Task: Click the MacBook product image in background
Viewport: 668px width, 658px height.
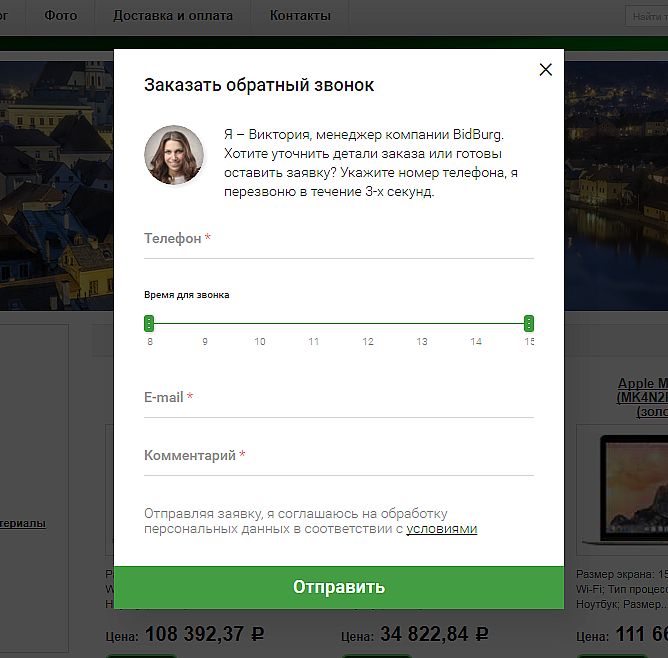Action: tap(623, 490)
